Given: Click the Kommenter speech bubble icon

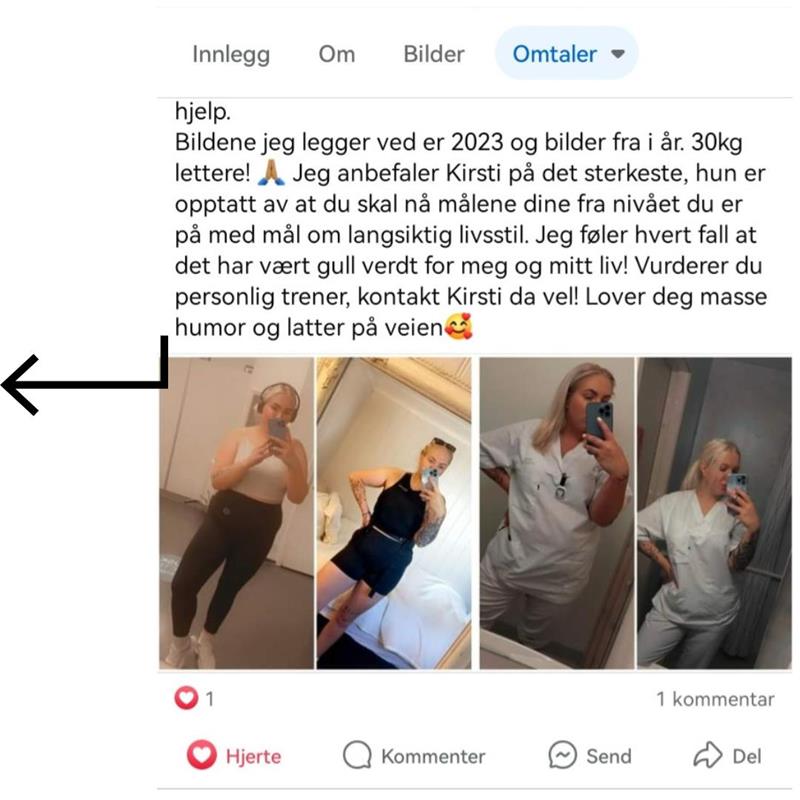Looking at the screenshot, I should pos(357,755).
